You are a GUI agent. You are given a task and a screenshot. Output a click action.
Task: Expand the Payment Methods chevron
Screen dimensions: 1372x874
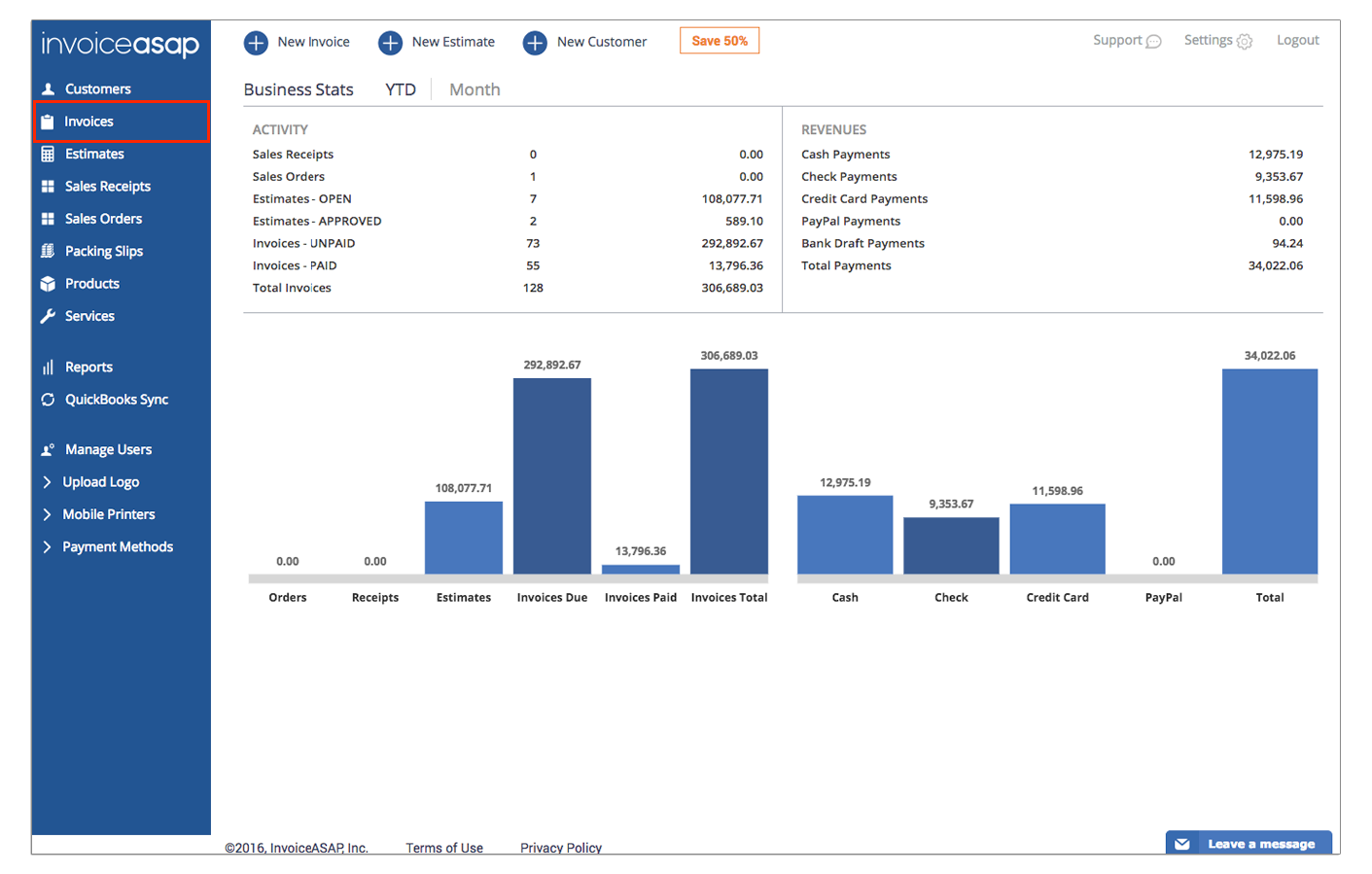47,547
